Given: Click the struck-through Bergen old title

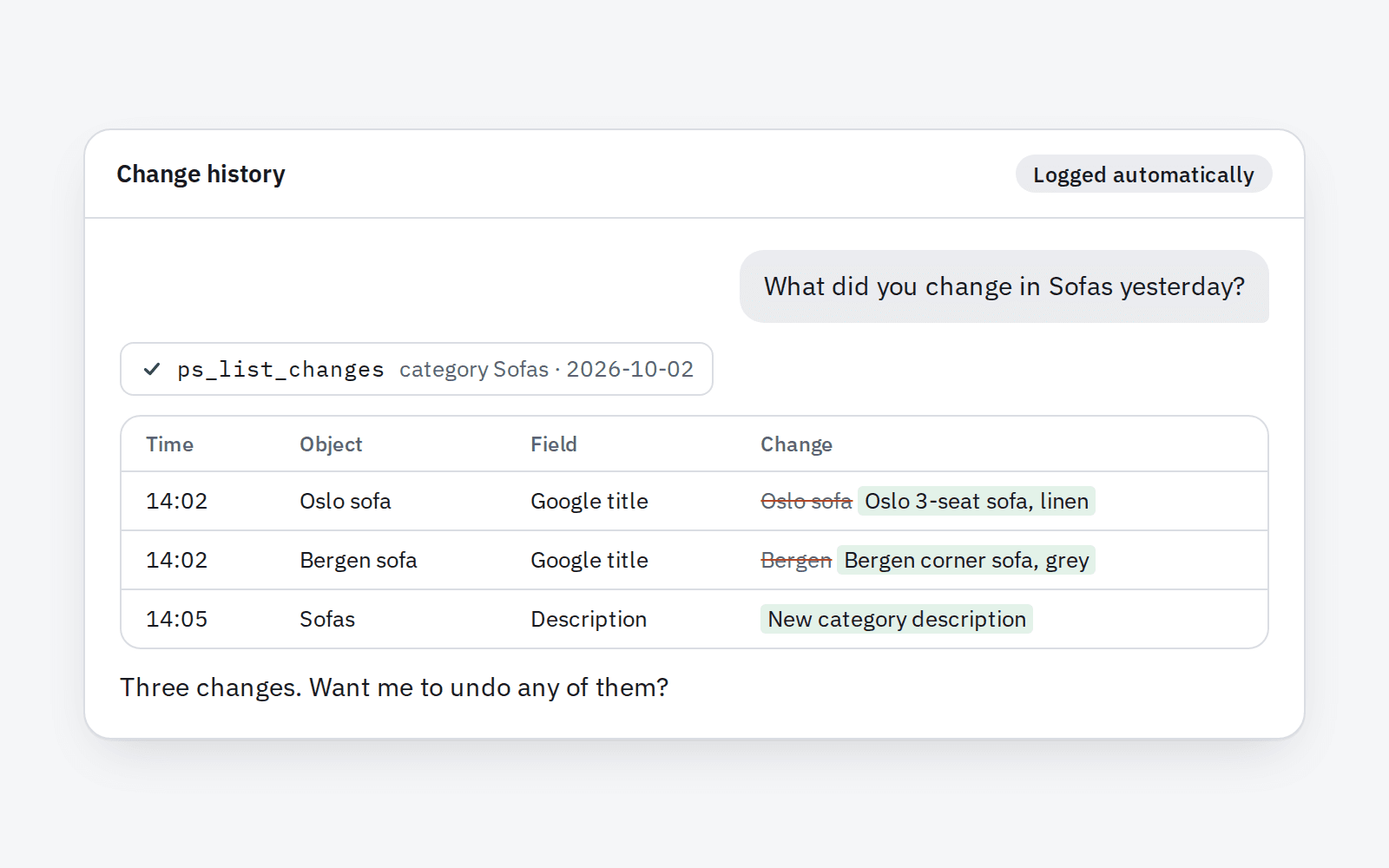Looking at the screenshot, I should click(x=796, y=561).
